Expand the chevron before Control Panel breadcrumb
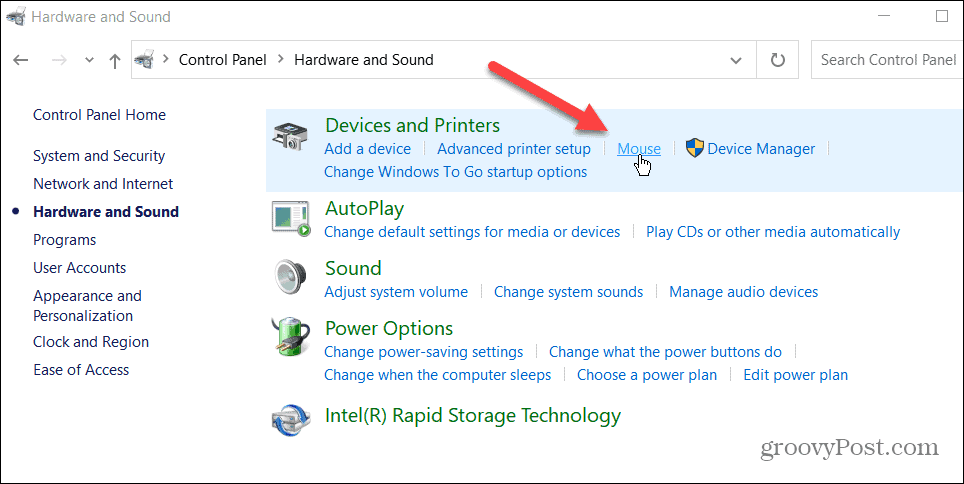The width and height of the screenshot is (964, 484). click(165, 59)
